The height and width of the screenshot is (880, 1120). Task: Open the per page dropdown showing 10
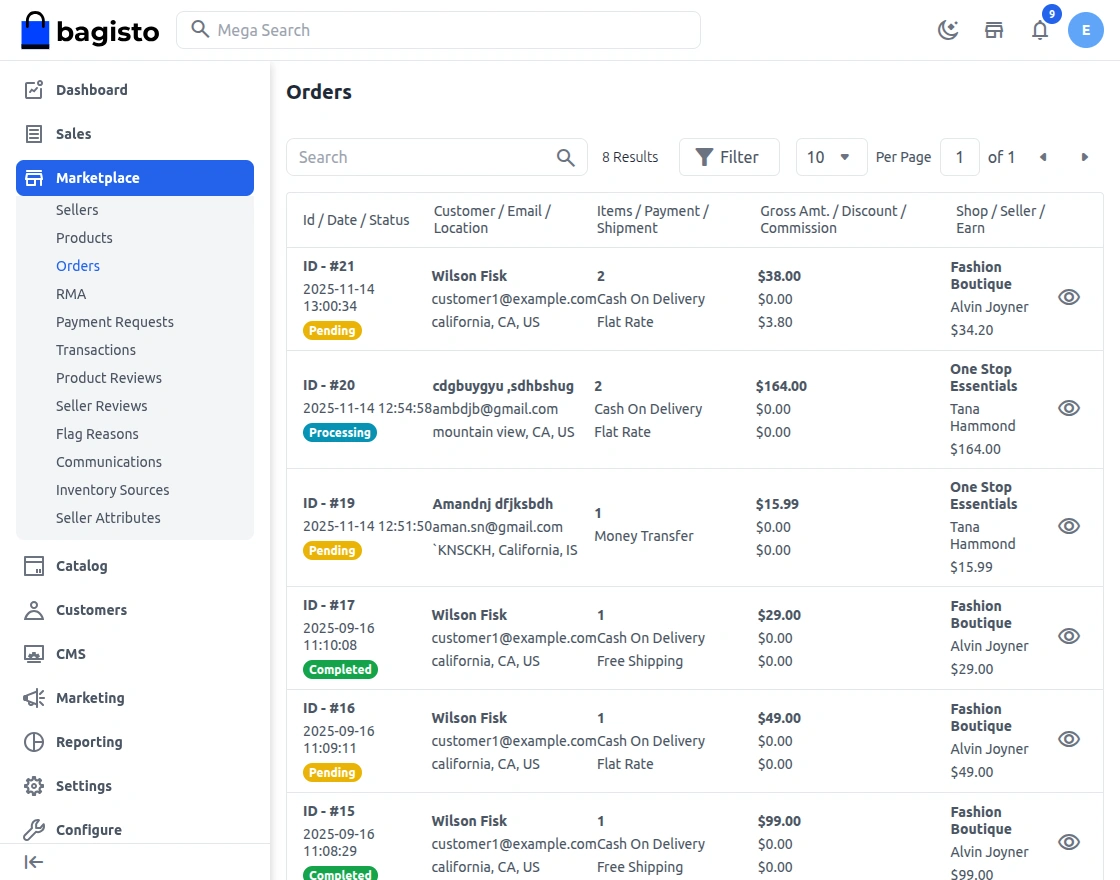(x=830, y=157)
